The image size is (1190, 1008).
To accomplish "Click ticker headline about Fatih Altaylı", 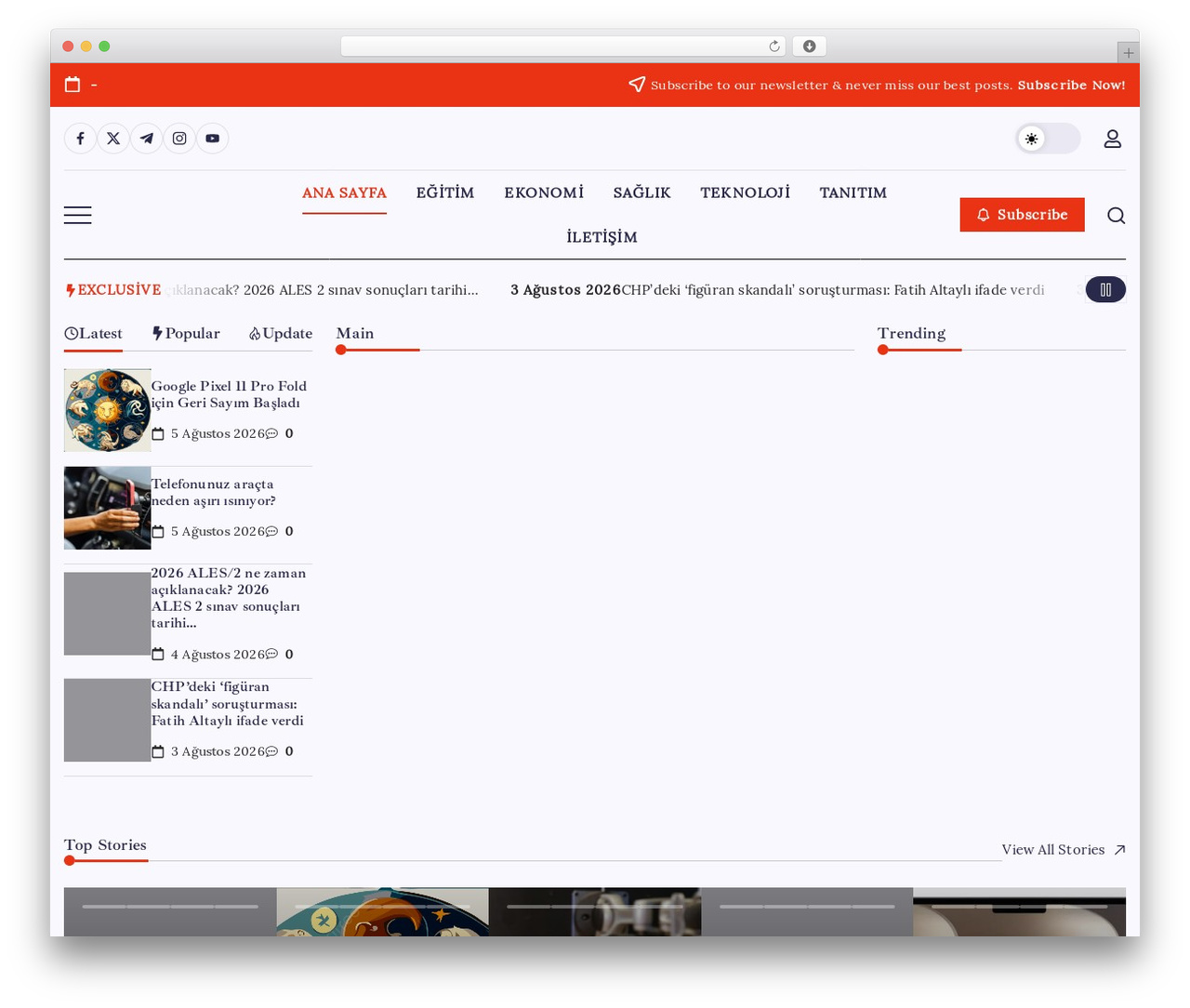I will click(833, 289).
